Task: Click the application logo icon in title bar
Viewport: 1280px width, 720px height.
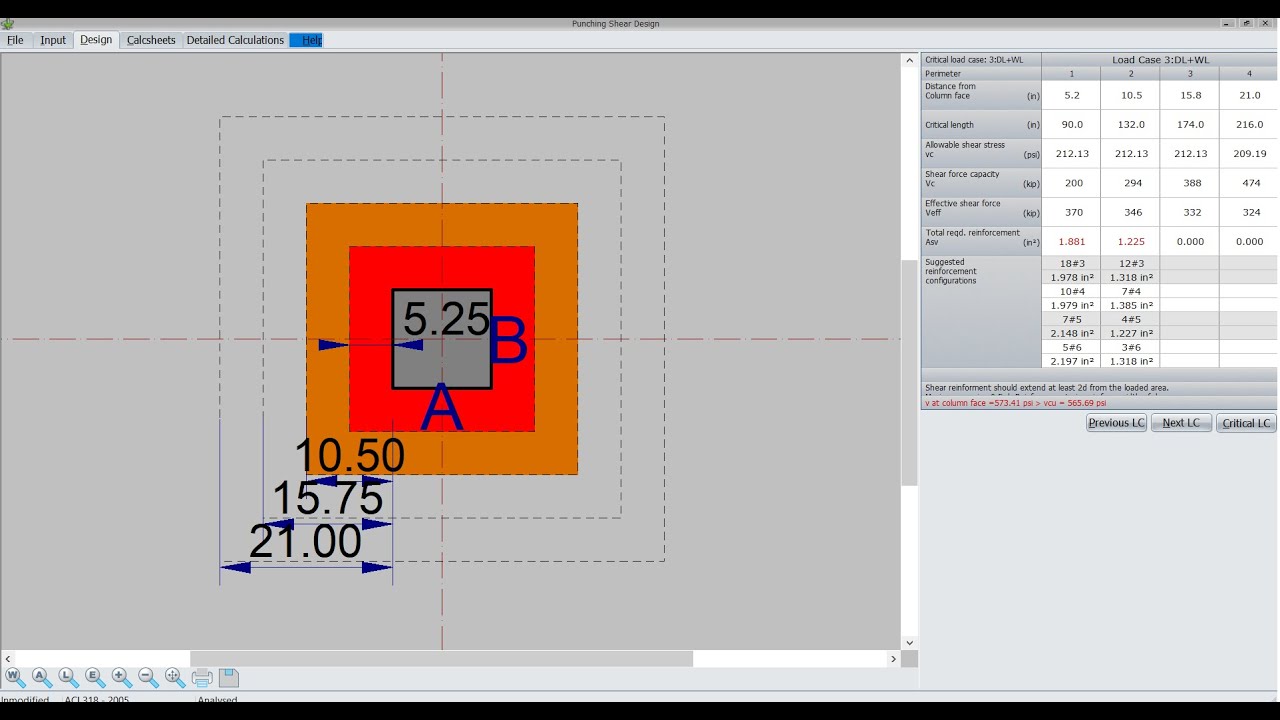Action: 7,23
